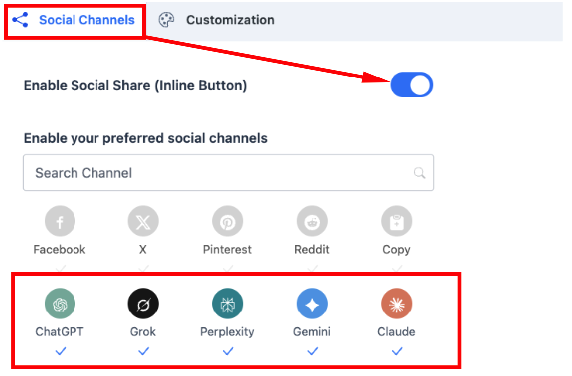Viewport: 572px width, 376px height.
Task: Click the magnifier icon in search box
Action: (420, 173)
